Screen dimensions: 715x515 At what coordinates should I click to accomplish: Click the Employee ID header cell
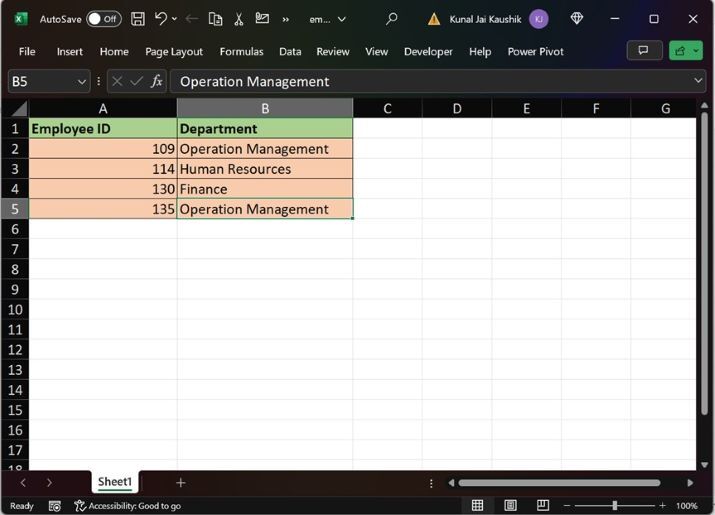[x=103, y=129]
